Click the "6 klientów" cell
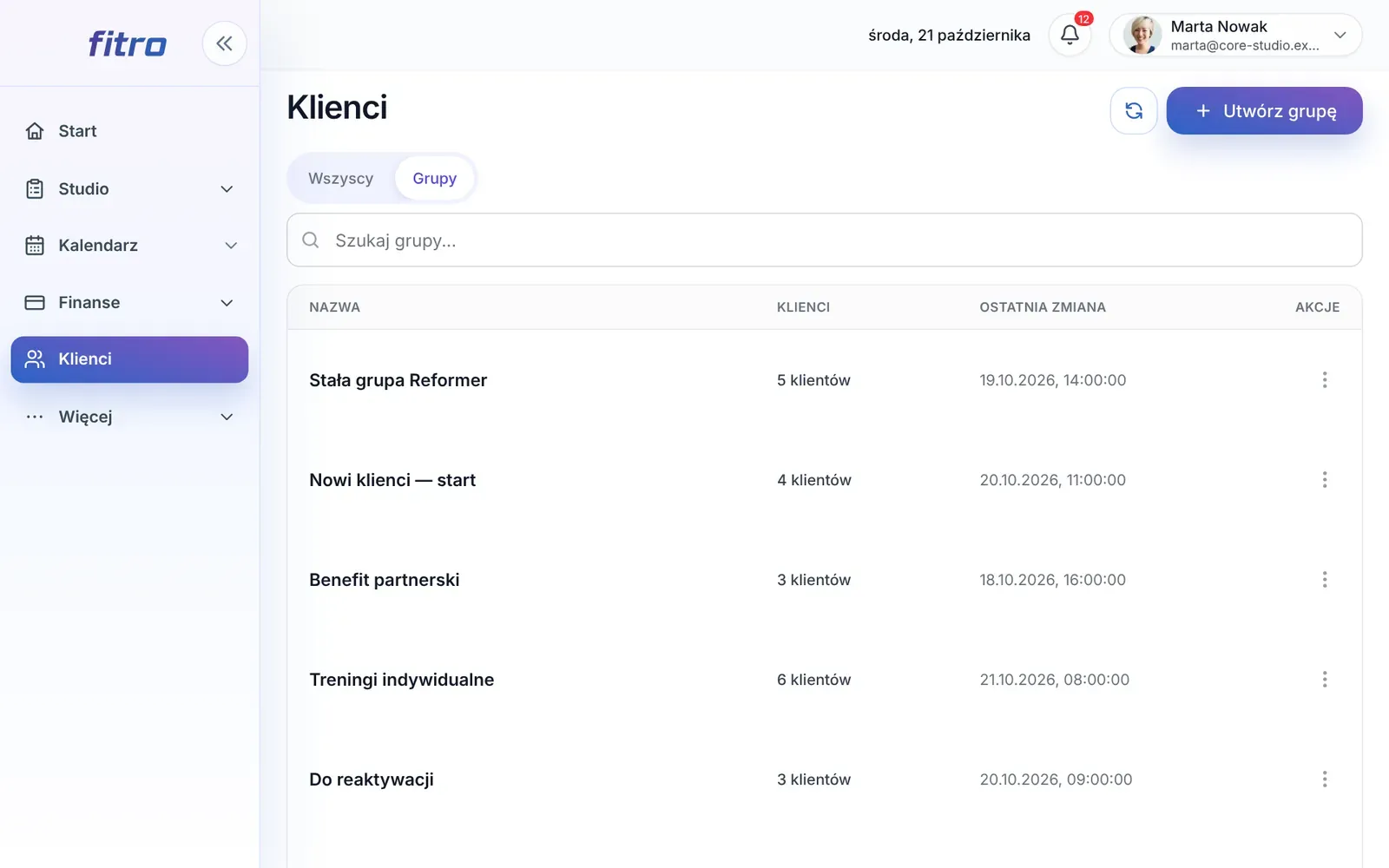1389x868 pixels. click(x=813, y=680)
